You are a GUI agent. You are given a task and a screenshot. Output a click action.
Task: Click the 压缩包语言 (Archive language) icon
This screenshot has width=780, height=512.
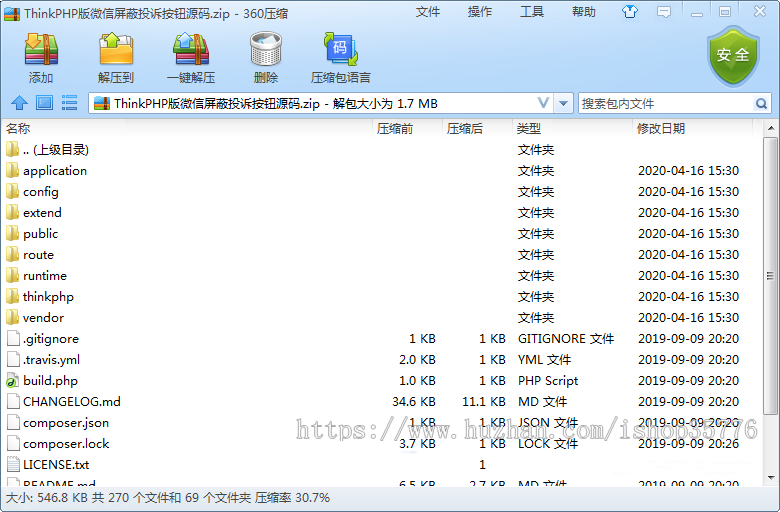[341, 49]
